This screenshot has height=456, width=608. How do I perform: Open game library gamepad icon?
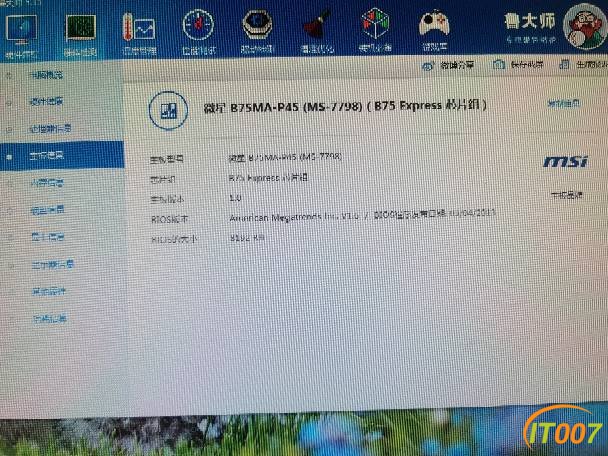[x=434, y=25]
